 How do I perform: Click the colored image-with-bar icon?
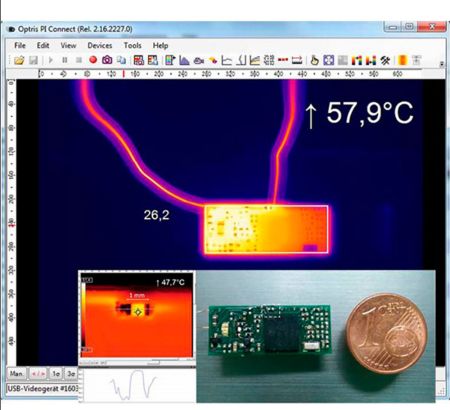click(x=170, y=60)
